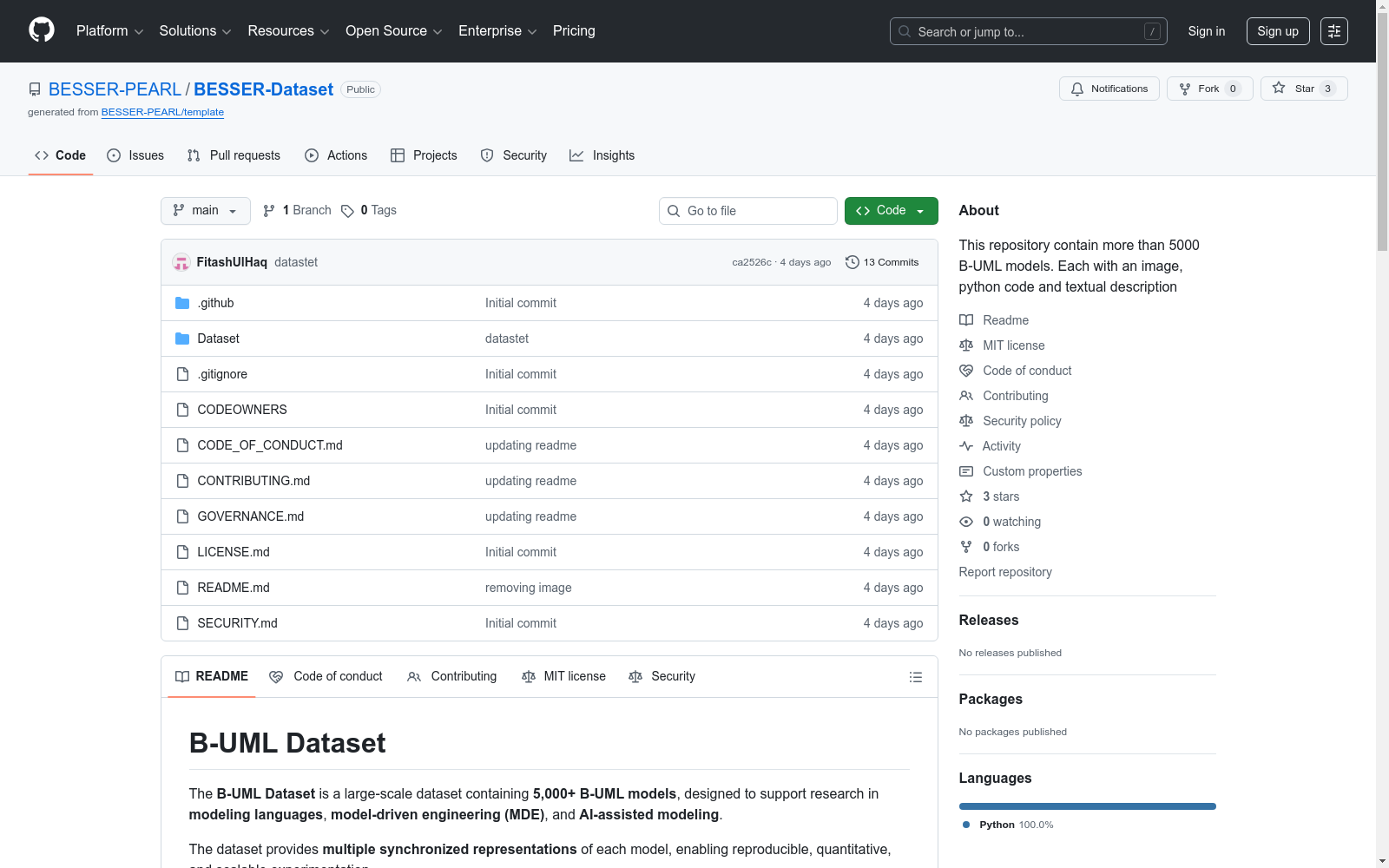The image size is (1389, 868).
Task: Click the Report repository link
Action: click(1005, 572)
